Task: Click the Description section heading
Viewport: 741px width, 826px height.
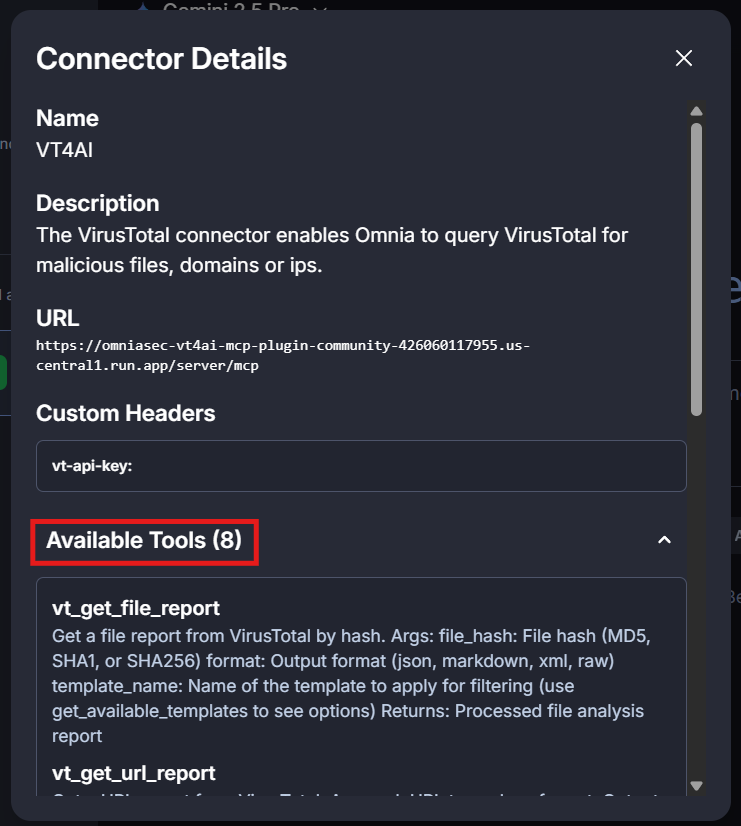Action: pos(98,203)
